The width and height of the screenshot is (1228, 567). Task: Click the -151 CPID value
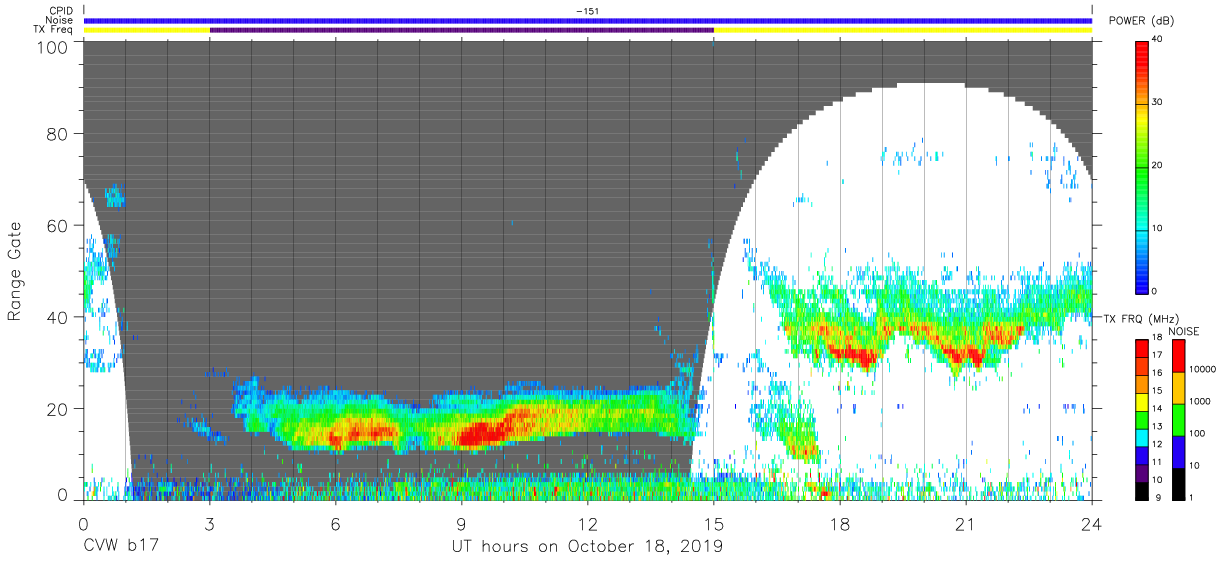click(588, 11)
